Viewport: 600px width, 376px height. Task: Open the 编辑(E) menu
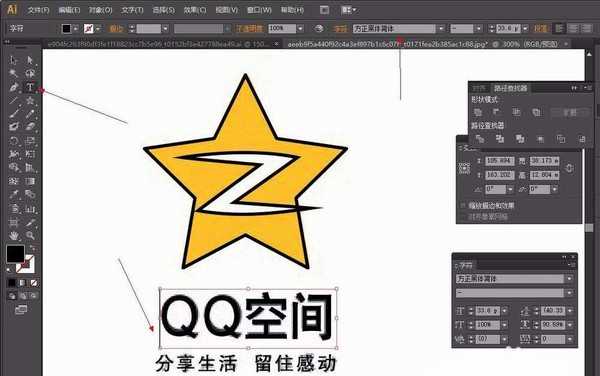[x=69, y=10]
